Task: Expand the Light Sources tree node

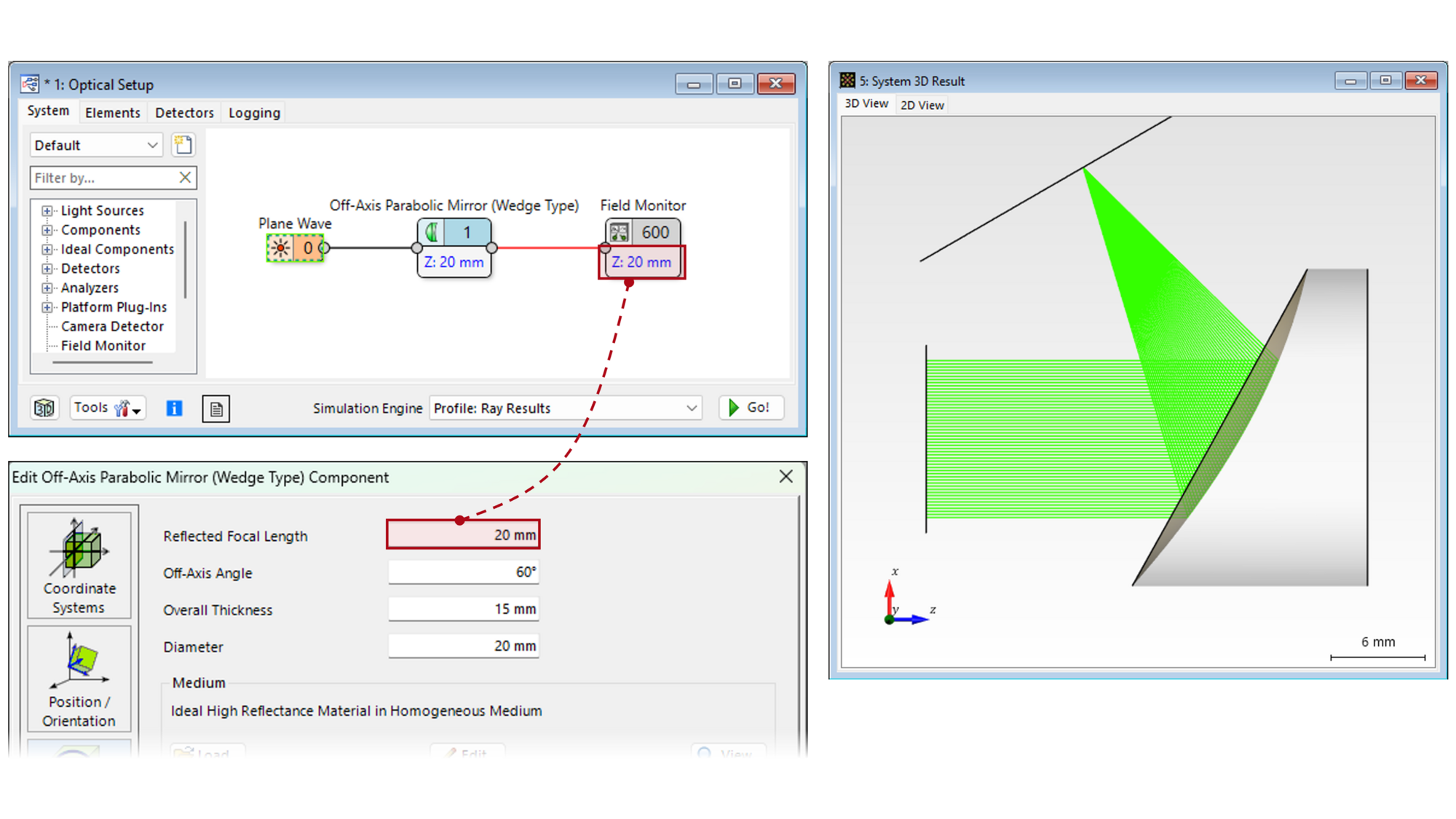Action: point(47,210)
